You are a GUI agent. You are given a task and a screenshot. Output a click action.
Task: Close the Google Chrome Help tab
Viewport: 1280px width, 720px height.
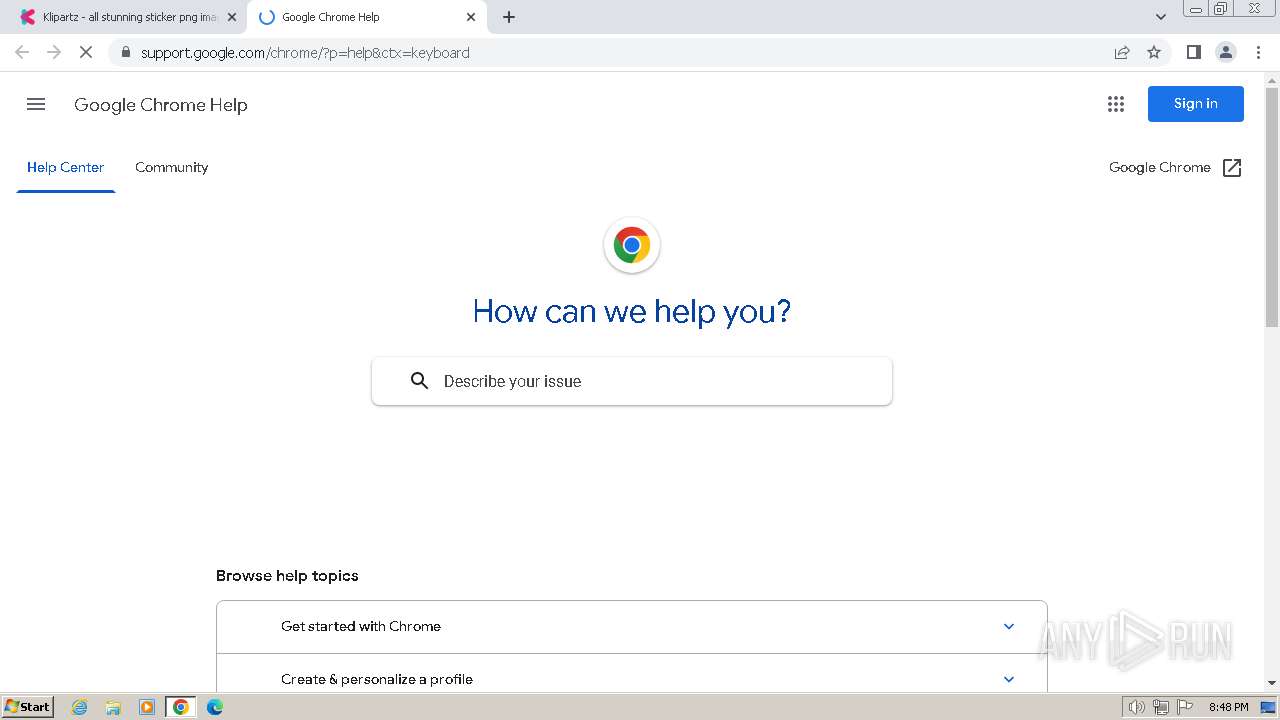click(471, 17)
